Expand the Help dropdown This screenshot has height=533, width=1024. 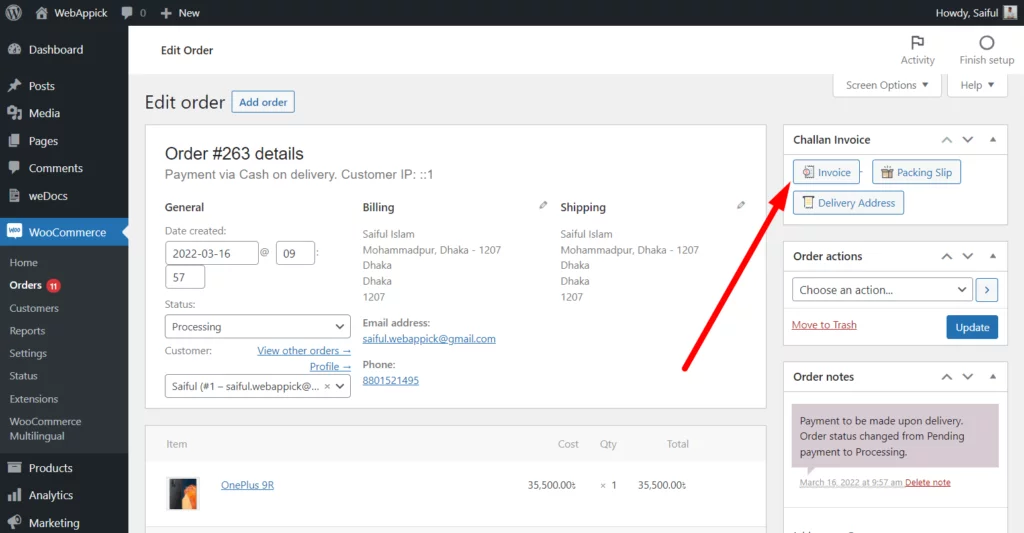click(x=977, y=85)
